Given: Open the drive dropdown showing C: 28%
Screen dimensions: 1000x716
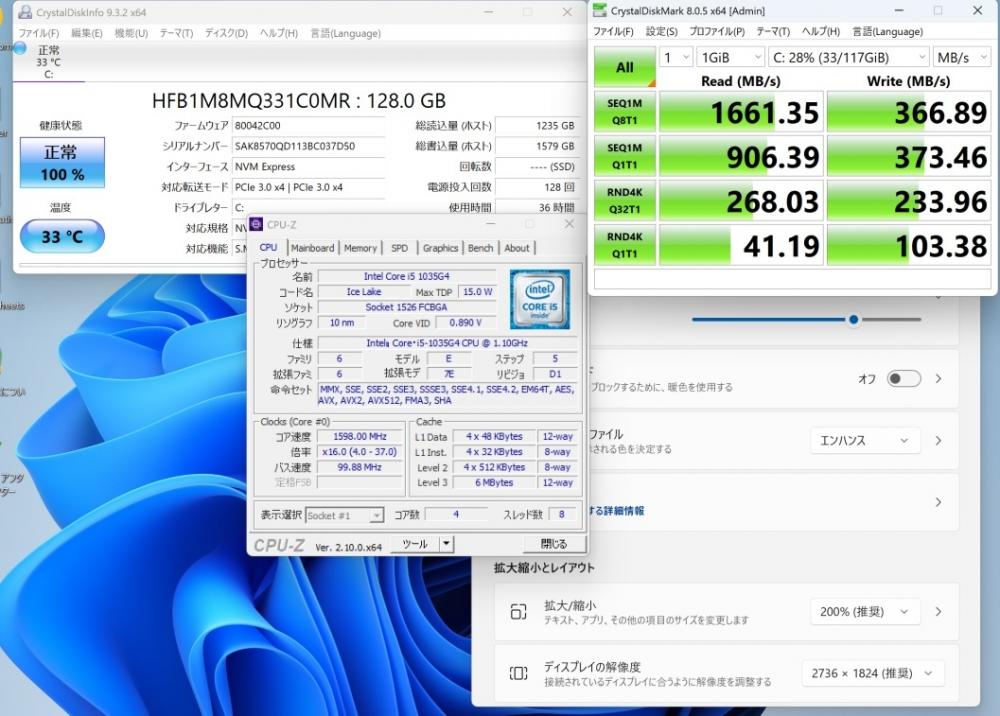Looking at the screenshot, I should (x=848, y=57).
